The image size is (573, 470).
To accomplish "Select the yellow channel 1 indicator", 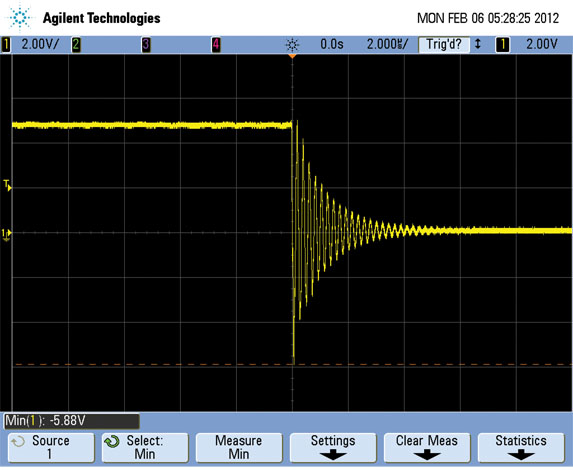I will pos(5,45).
